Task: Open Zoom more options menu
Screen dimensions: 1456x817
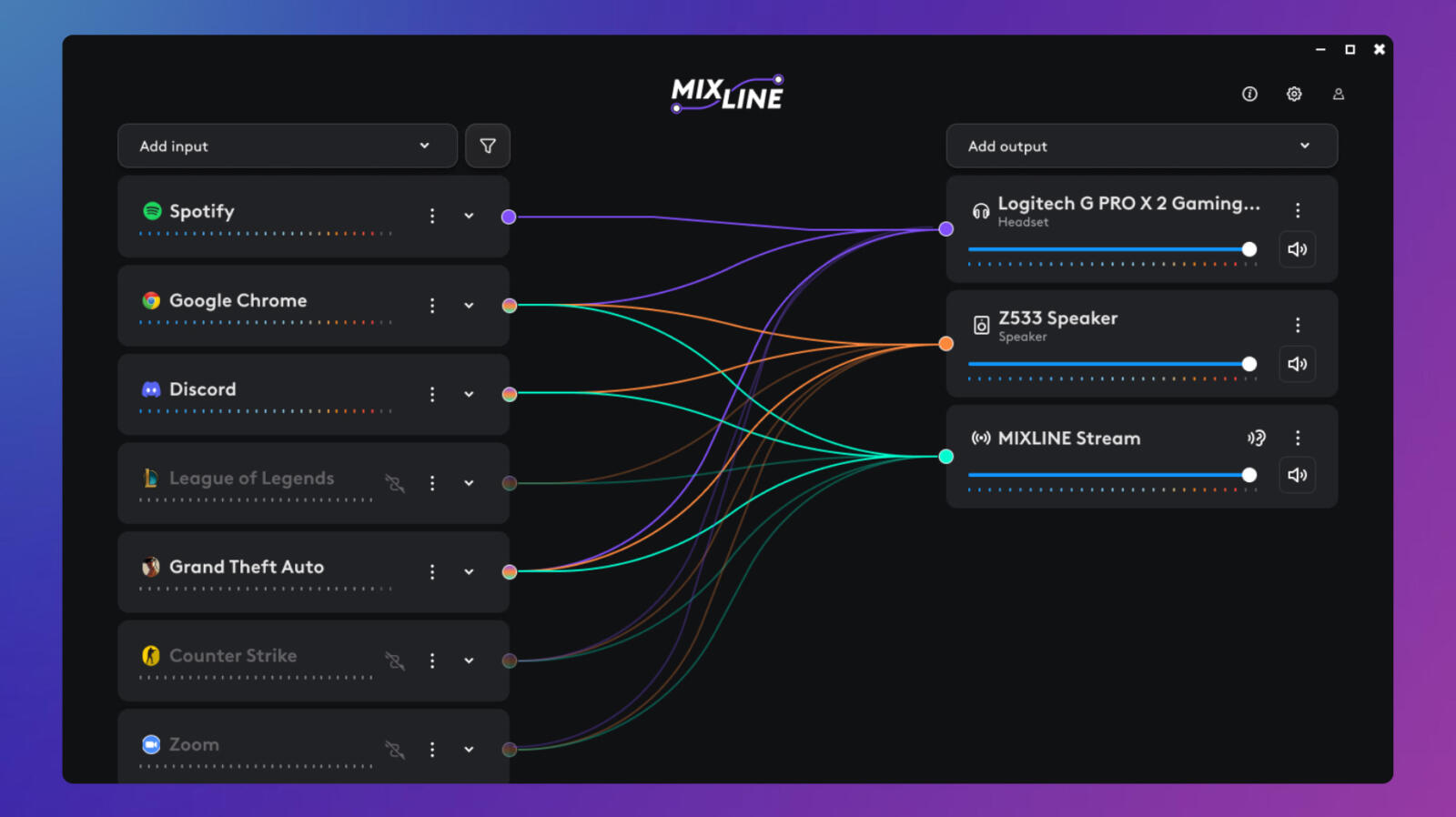Action: point(432,749)
